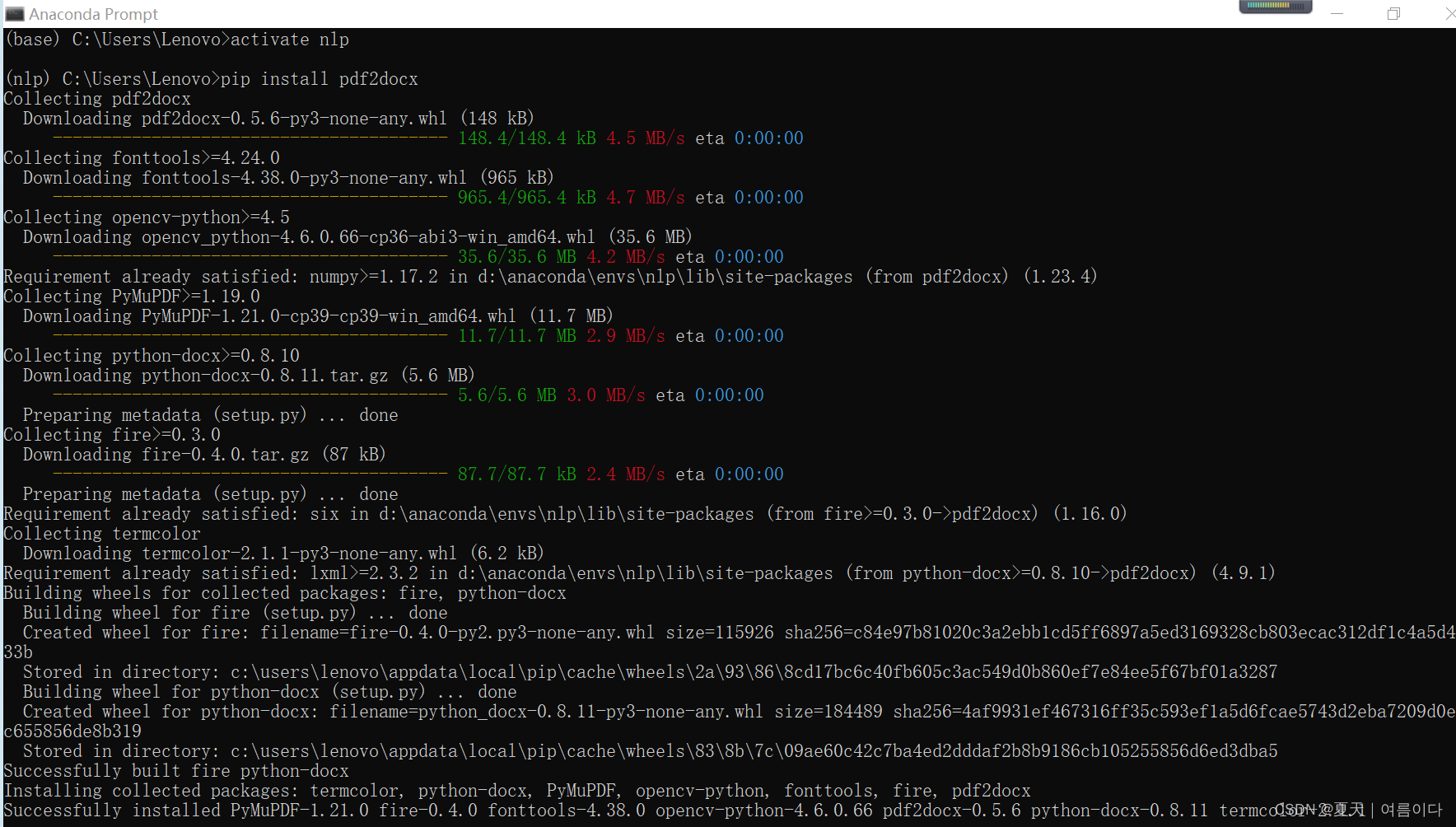Click the colorful level meter in the title bar
The image size is (1456, 827).
pyautogui.click(x=1275, y=7)
